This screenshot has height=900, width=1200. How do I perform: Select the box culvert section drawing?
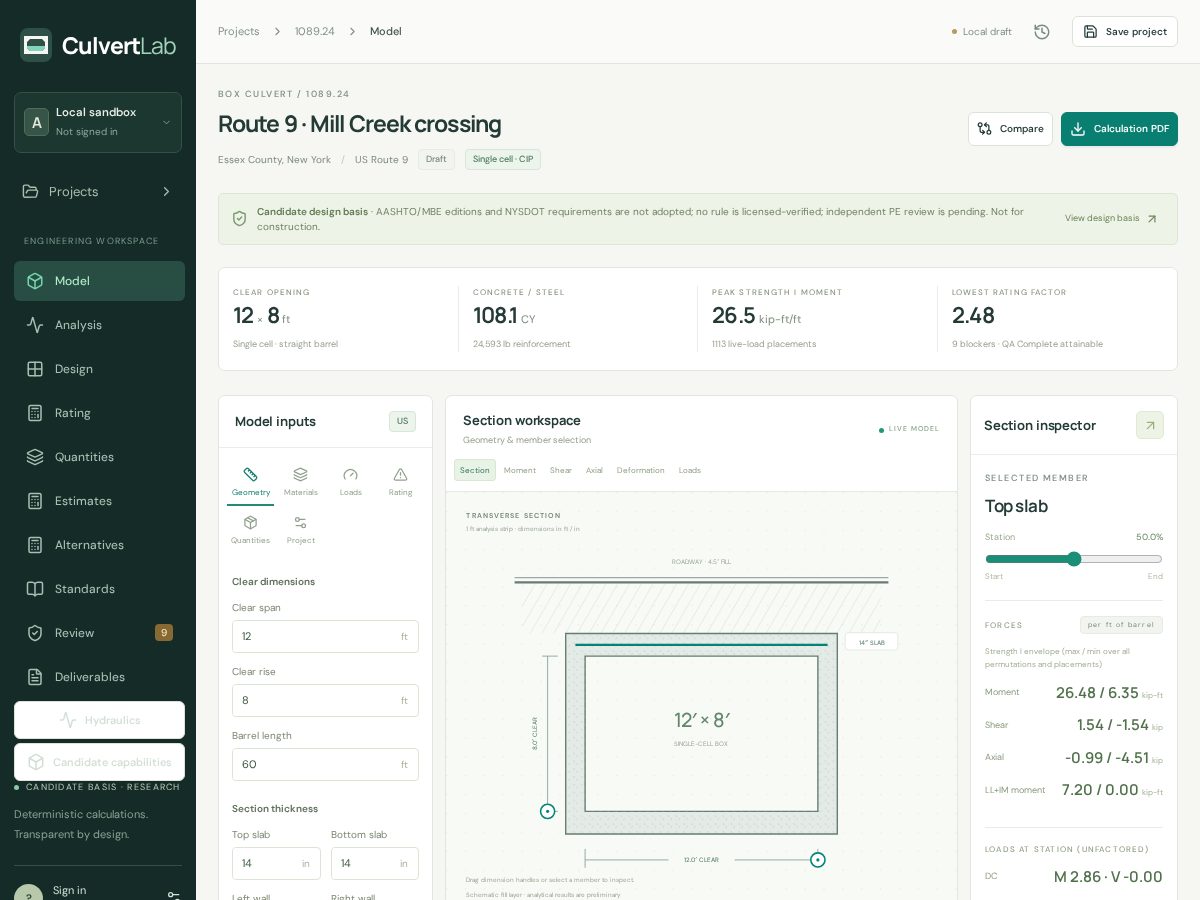(701, 733)
